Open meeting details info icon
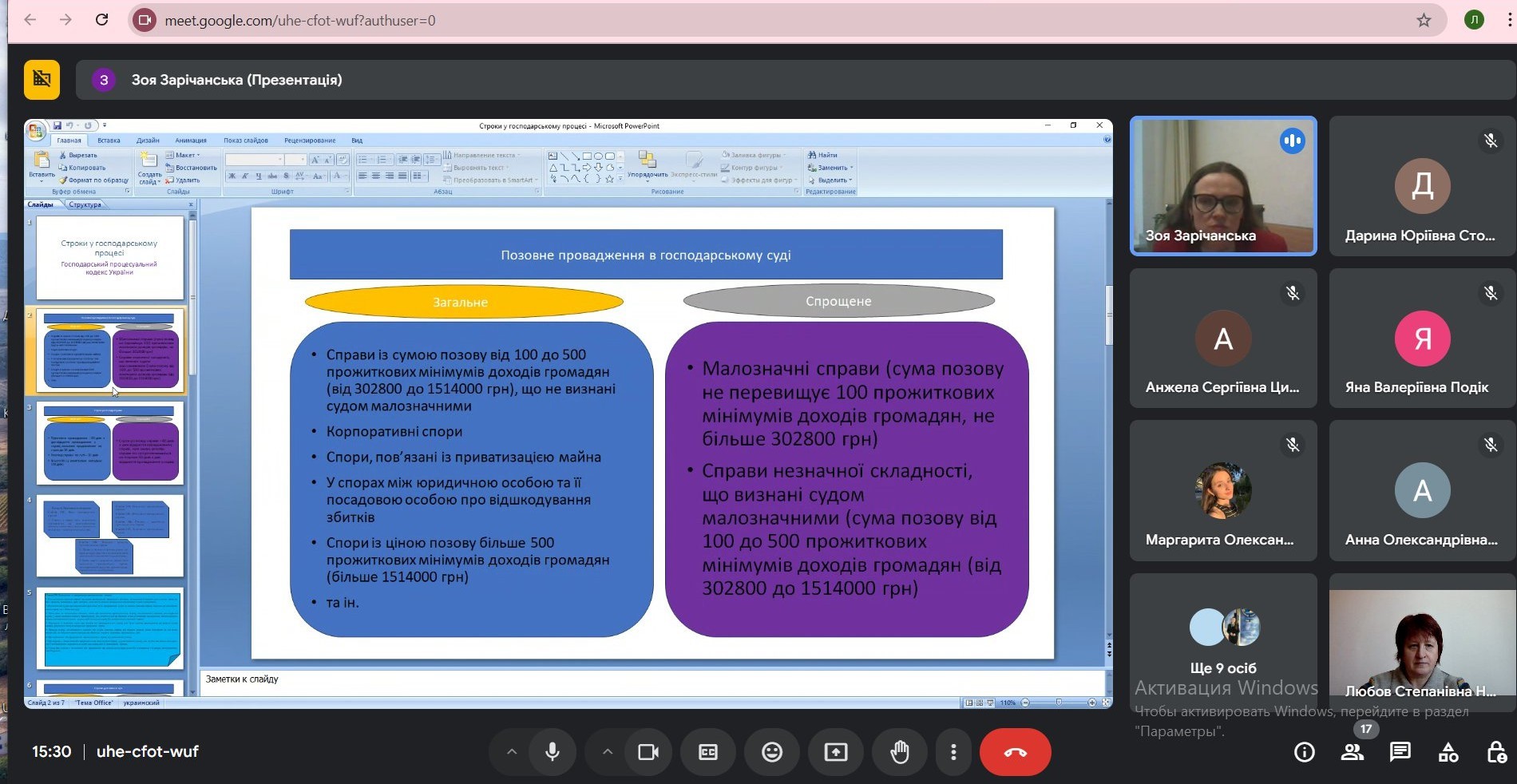The height and width of the screenshot is (784, 1517). 1304,752
